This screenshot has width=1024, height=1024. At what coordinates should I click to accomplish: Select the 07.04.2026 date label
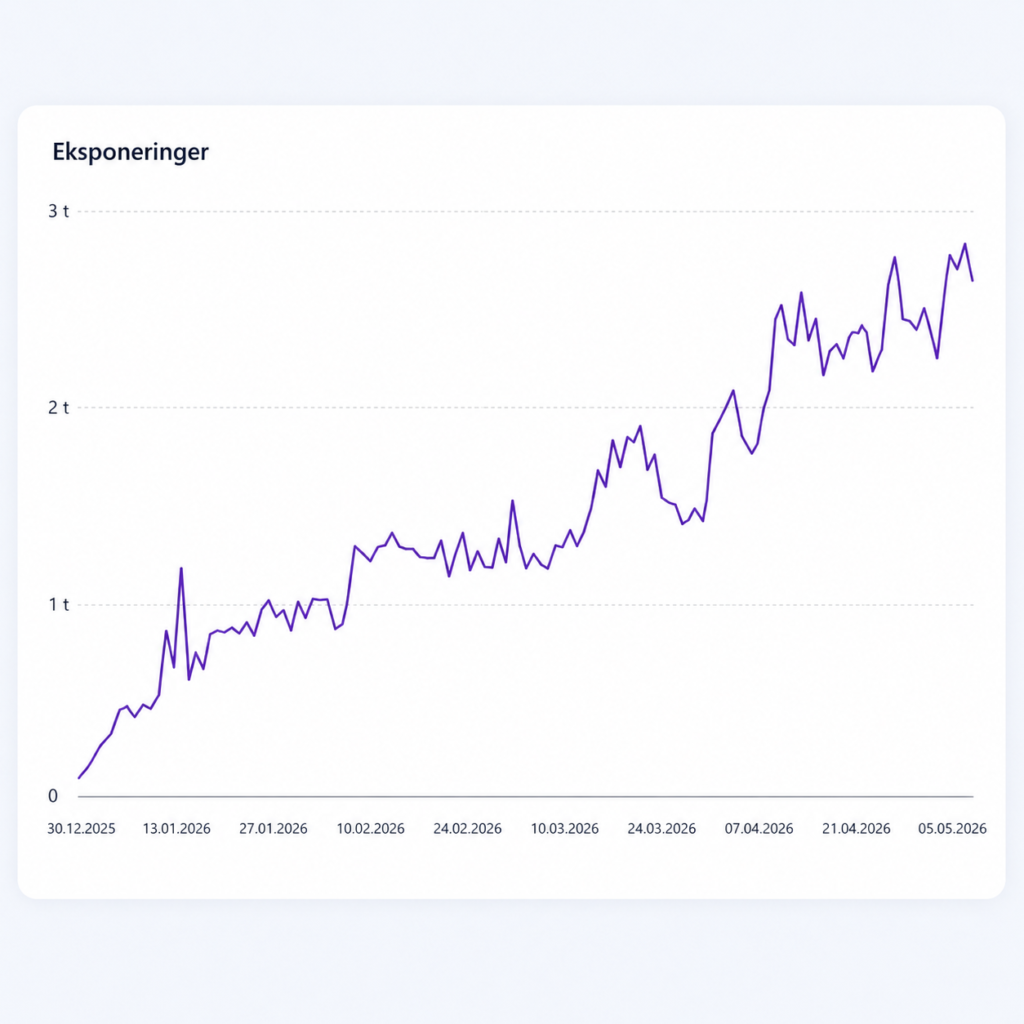[x=759, y=829]
